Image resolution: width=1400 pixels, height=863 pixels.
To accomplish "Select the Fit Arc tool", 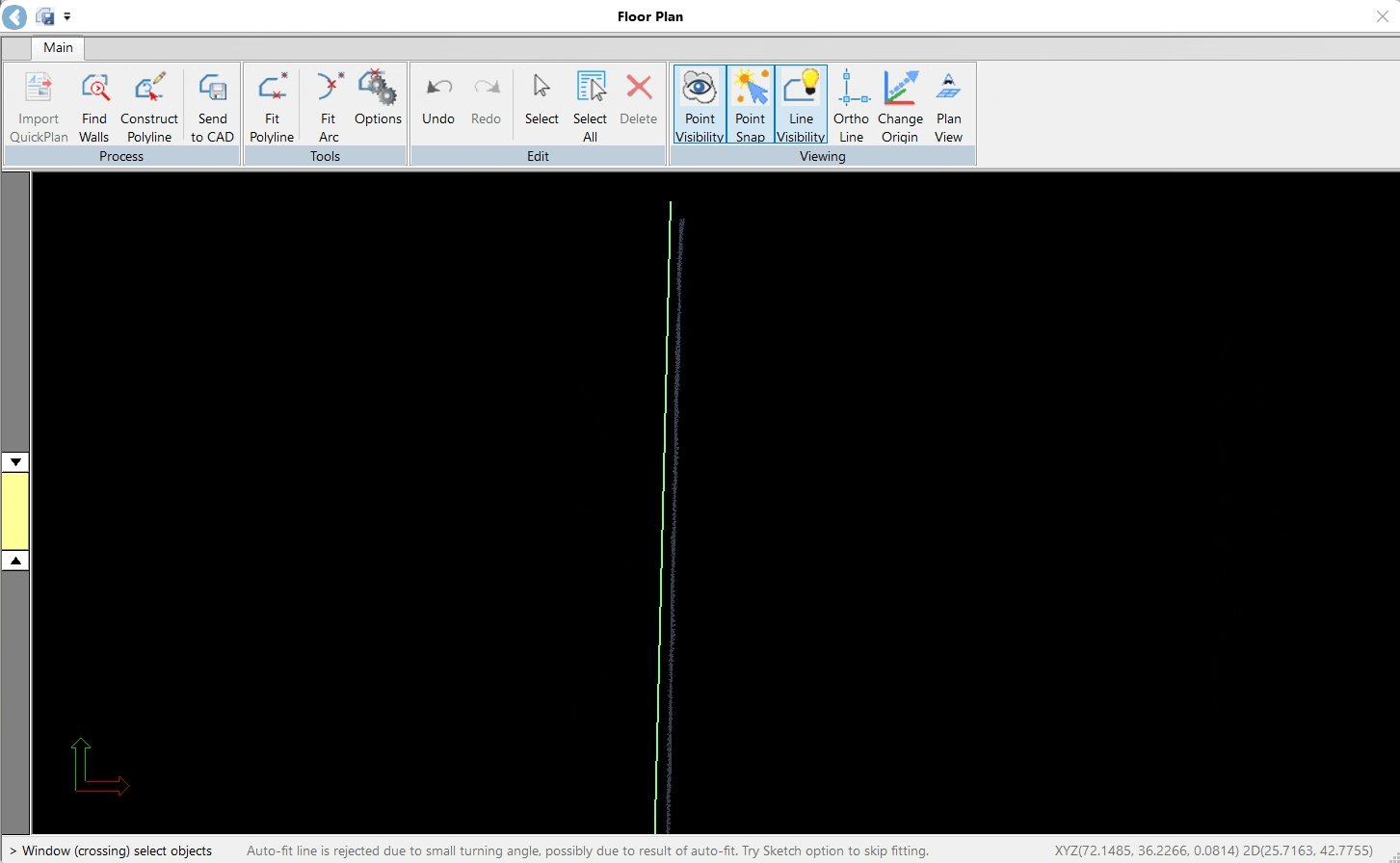I will click(328, 104).
